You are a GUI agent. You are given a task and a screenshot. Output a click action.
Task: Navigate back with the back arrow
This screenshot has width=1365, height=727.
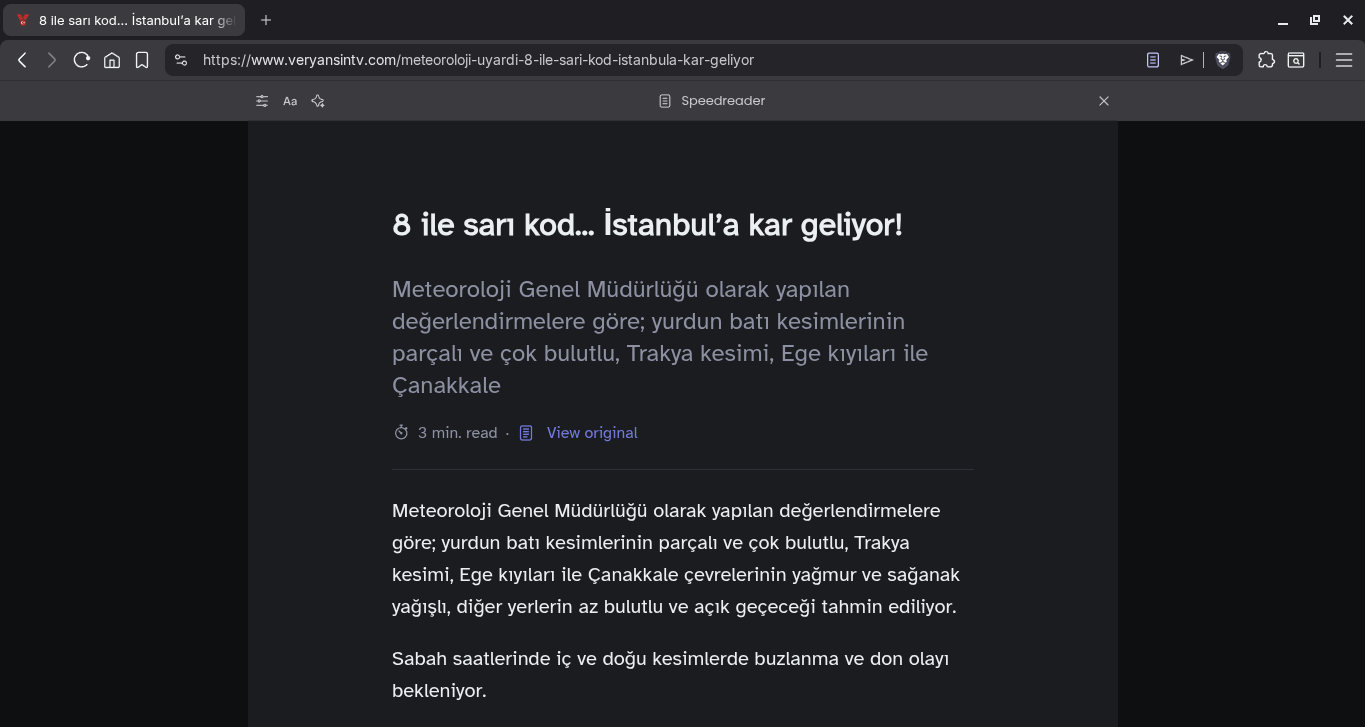click(x=22, y=60)
